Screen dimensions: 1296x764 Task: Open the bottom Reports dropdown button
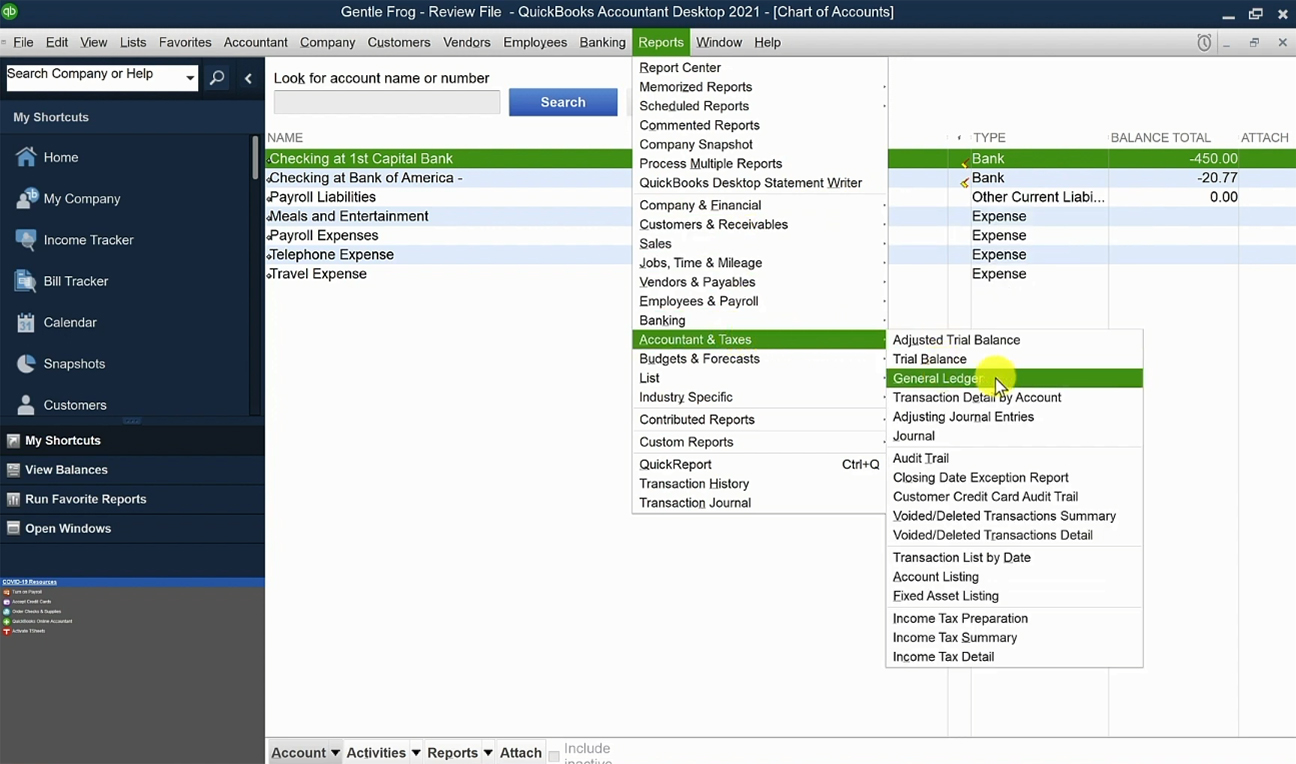point(460,753)
